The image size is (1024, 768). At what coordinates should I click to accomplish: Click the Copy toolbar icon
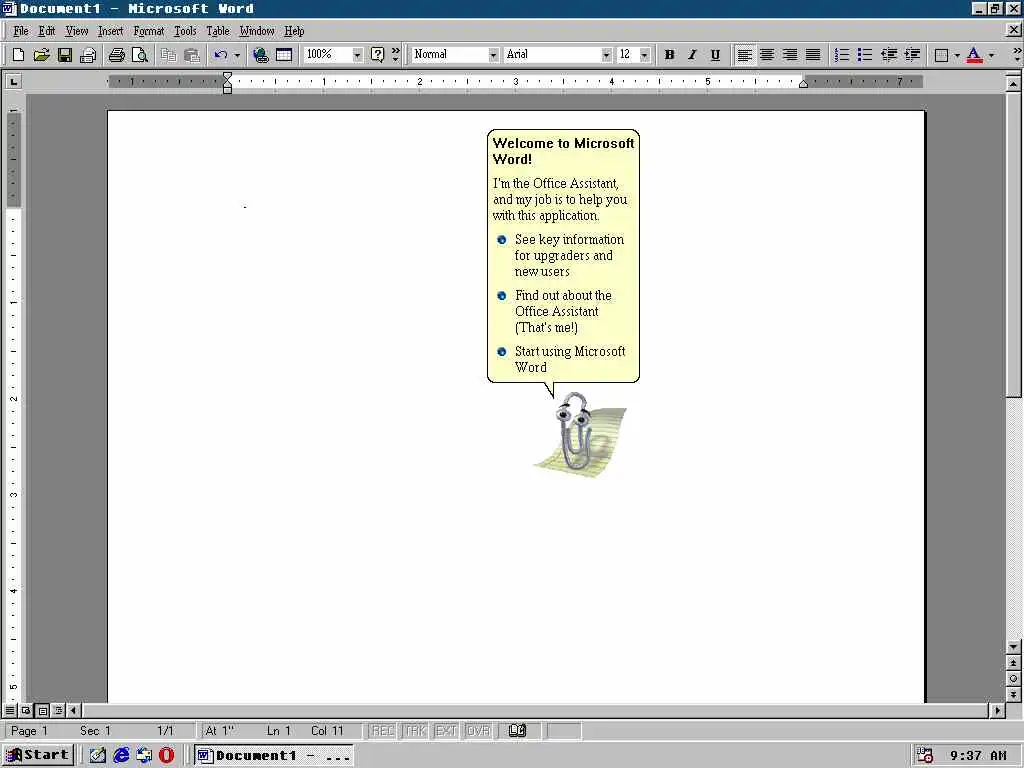pos(168,55)
